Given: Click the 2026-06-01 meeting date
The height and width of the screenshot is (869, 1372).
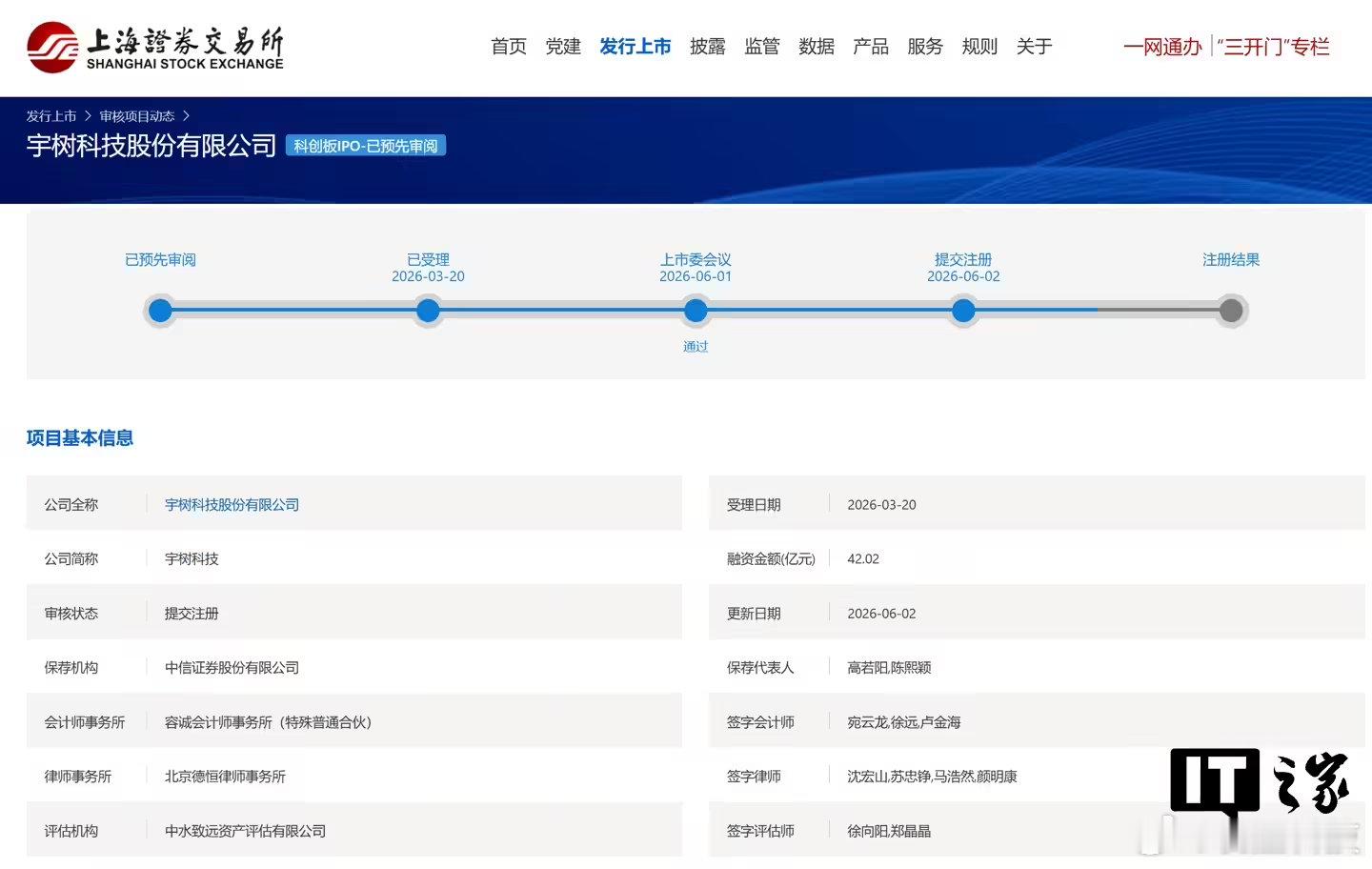Looking at the screenshot, I should coord(696,276).
